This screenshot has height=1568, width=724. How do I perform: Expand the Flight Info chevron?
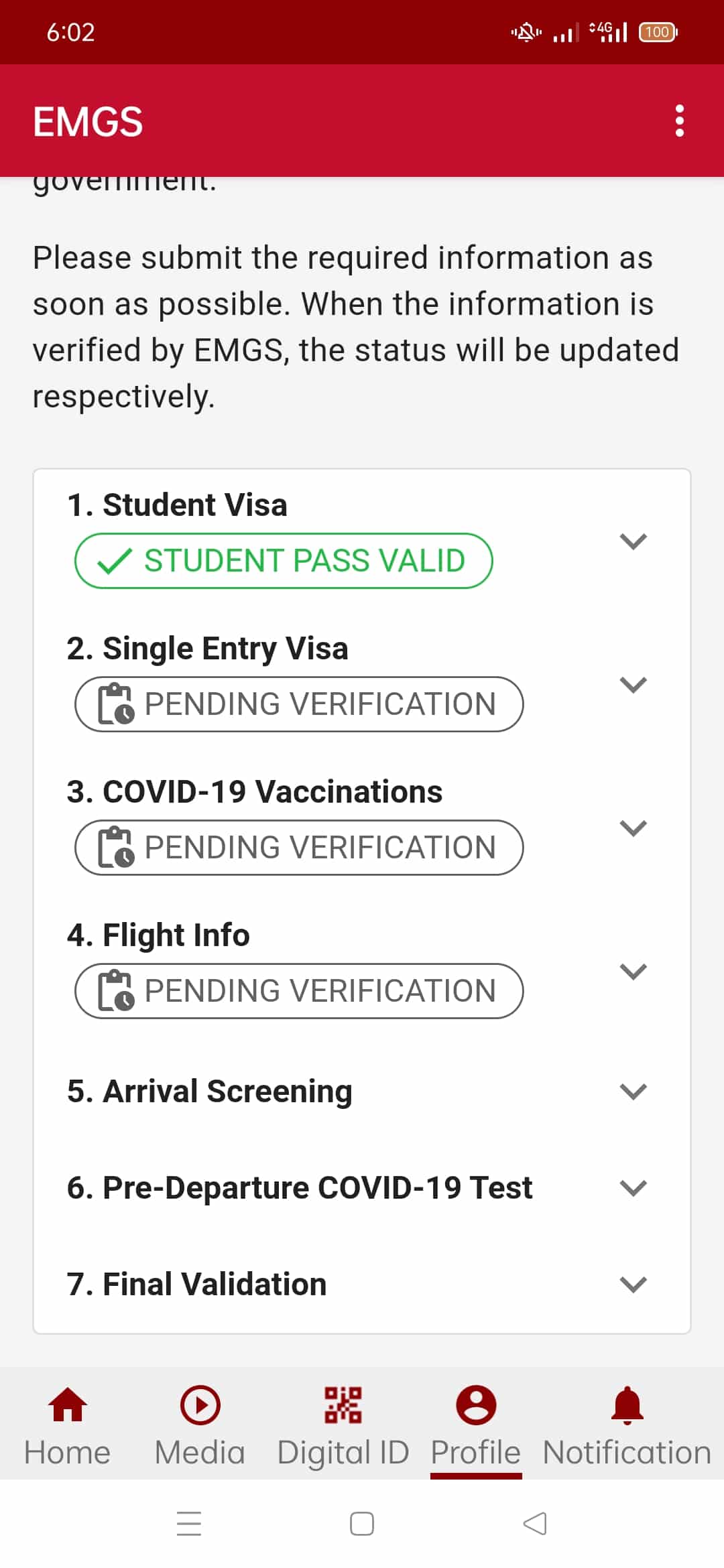[633, 971]
